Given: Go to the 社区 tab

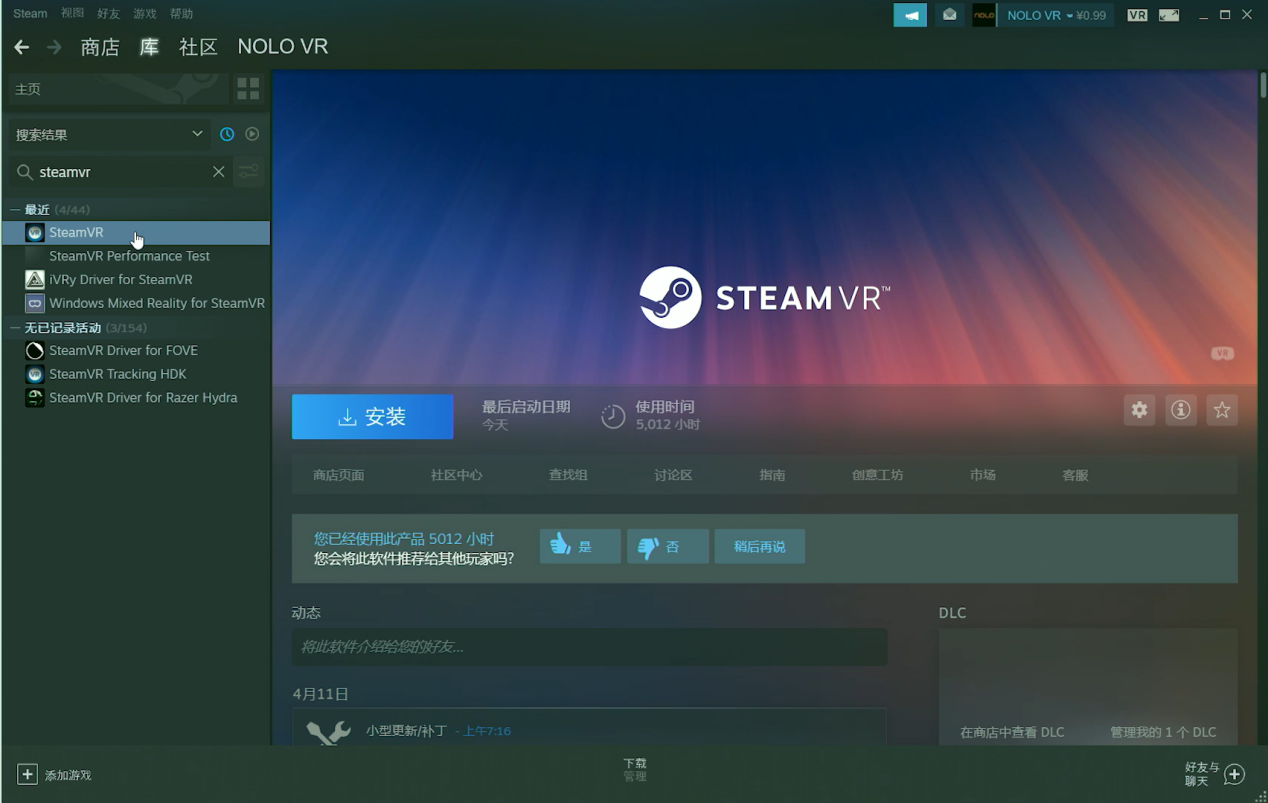Looking at the screenshot, I should pyautogui.click(x=198, y=47).
